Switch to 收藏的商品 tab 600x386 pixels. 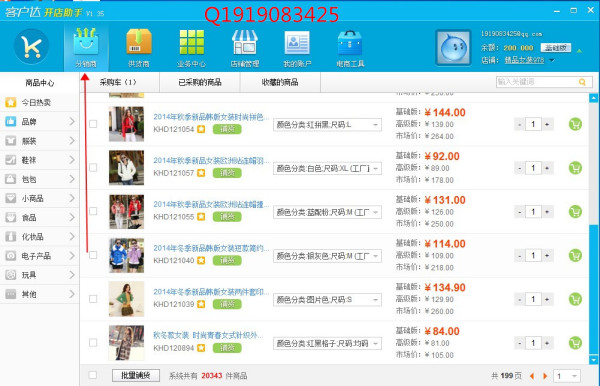click(x=280, y=82)
